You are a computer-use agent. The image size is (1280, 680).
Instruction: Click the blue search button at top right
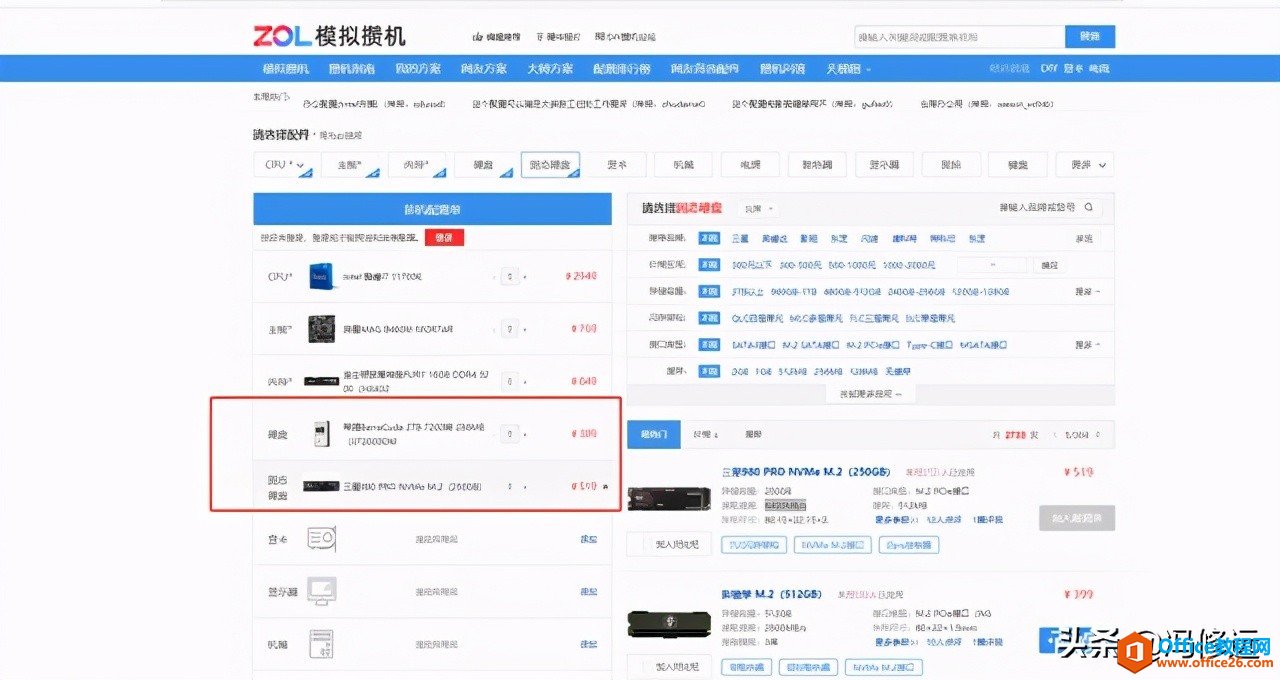[1089, 37]
